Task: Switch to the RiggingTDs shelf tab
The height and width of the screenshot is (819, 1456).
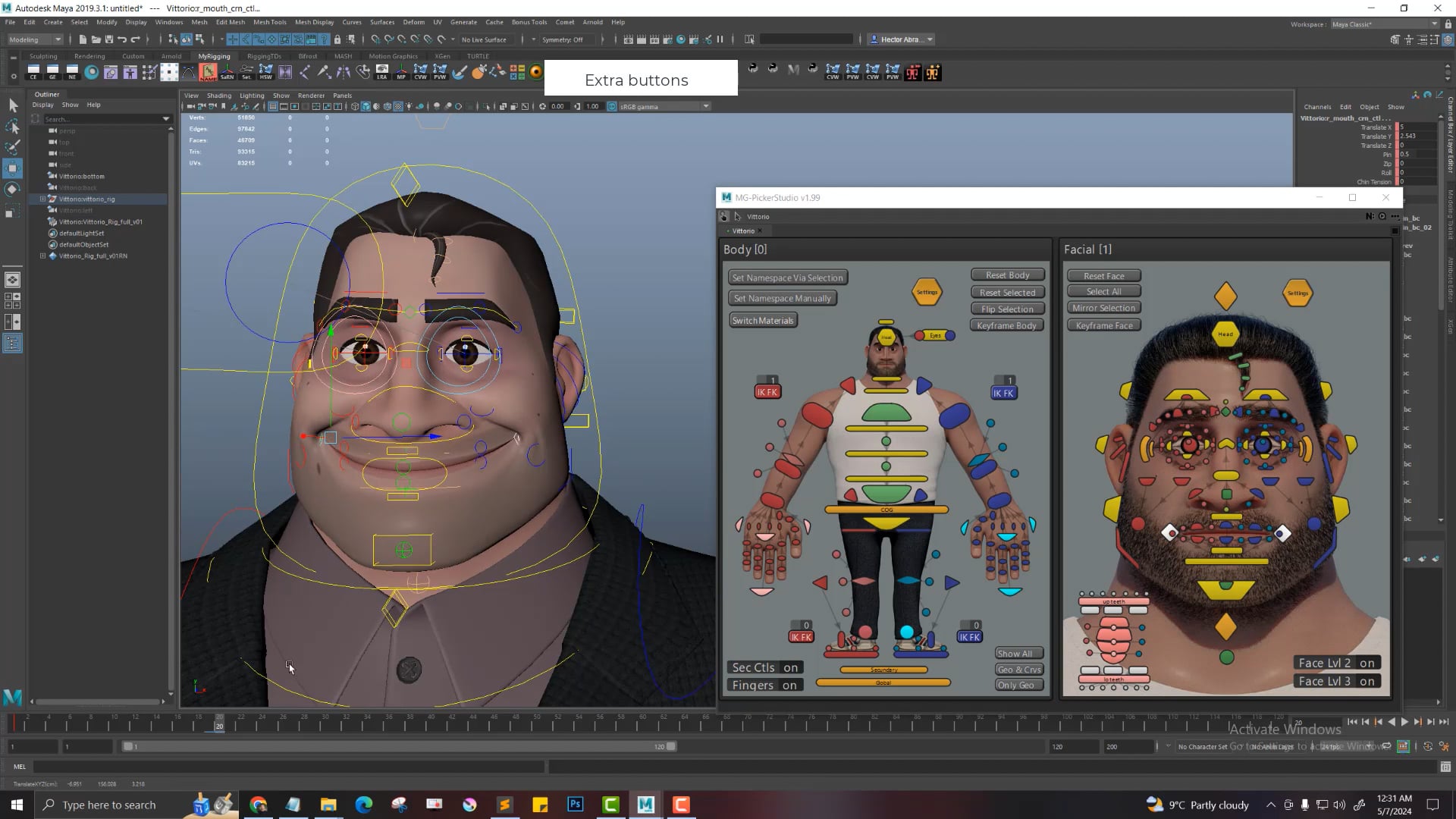Action: pyautogui.click(x=264, y=56)
